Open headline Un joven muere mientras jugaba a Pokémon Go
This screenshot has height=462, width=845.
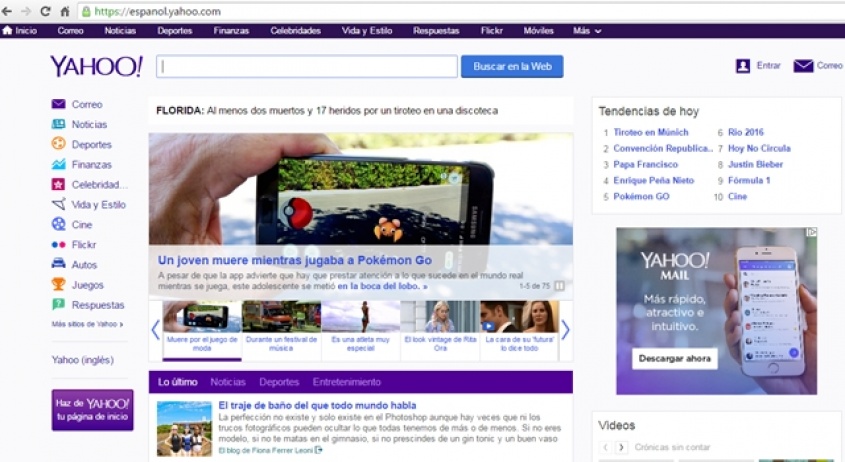(295, 260)
